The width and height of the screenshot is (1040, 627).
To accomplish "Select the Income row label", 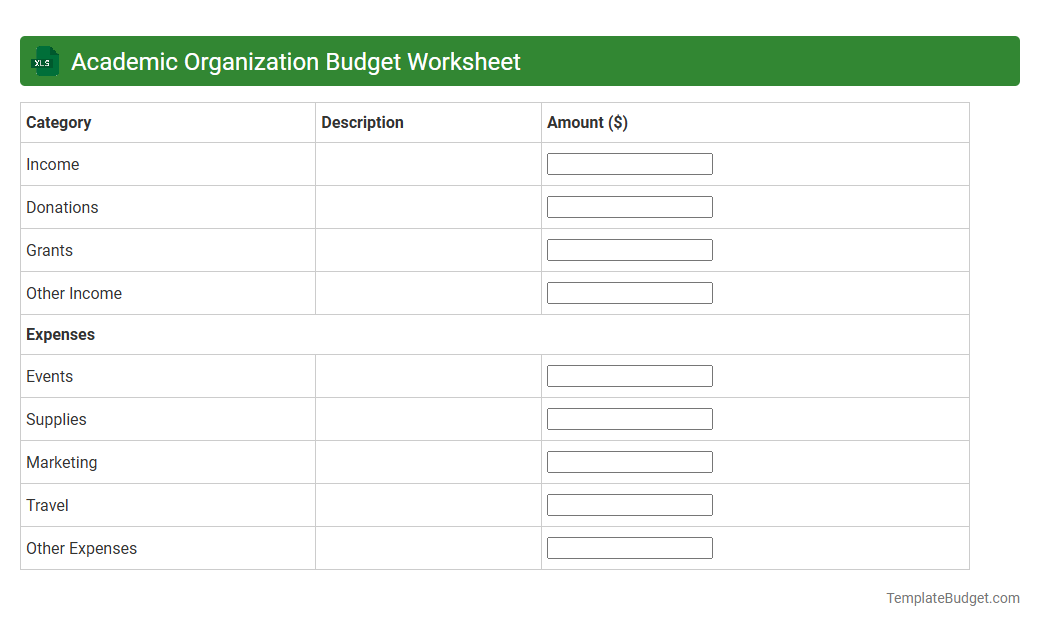I will [52, 164].
